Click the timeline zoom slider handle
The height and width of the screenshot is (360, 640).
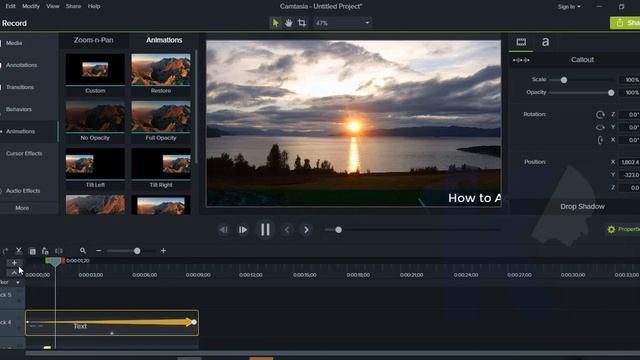click(137, 251)
